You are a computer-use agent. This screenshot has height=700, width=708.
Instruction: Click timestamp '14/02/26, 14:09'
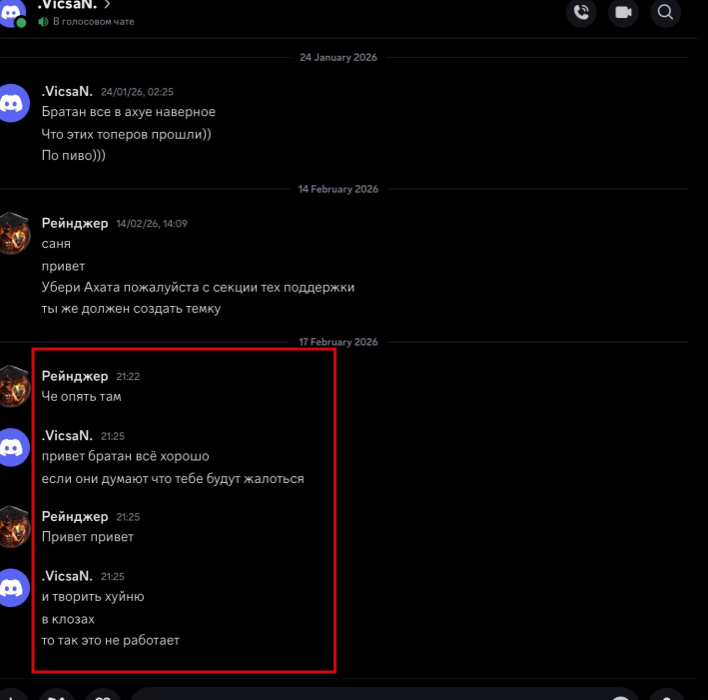(152, 224)
